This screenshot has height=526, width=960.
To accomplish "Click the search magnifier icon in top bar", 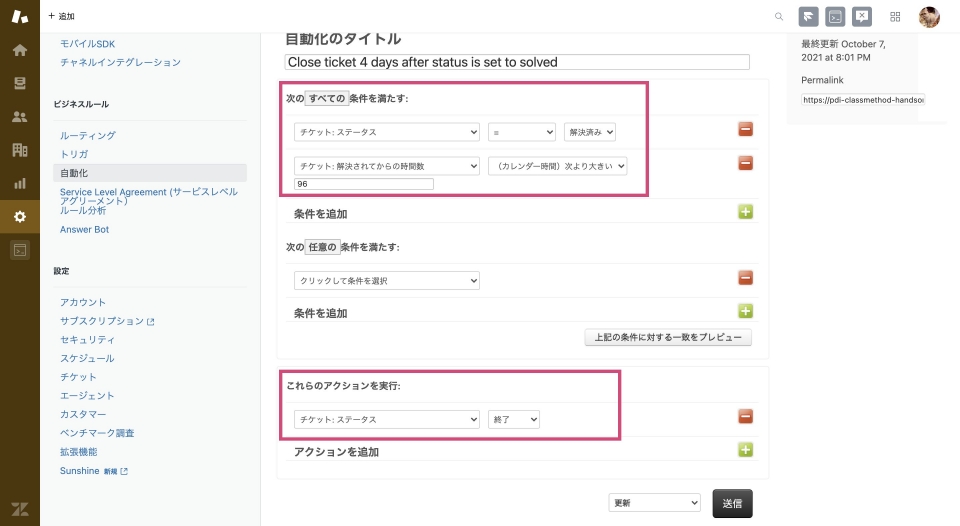I will [x=779, y=17].
